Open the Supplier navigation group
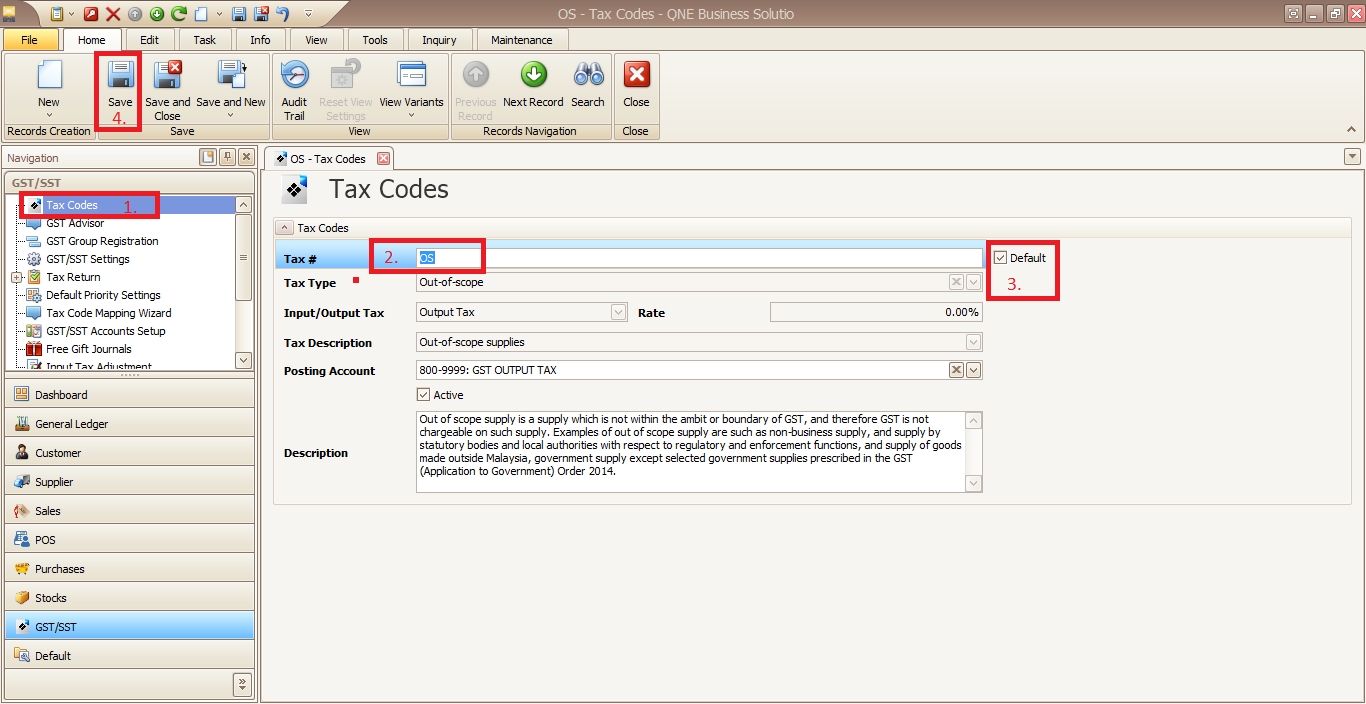The image size is (1366, 704). click(x=130, y=482)
